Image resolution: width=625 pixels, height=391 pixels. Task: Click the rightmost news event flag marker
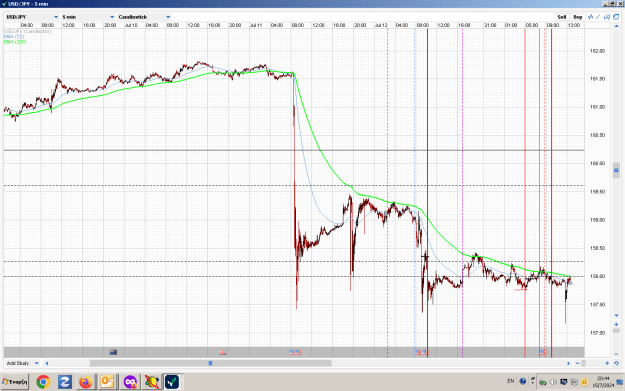[x=543, y=352]
